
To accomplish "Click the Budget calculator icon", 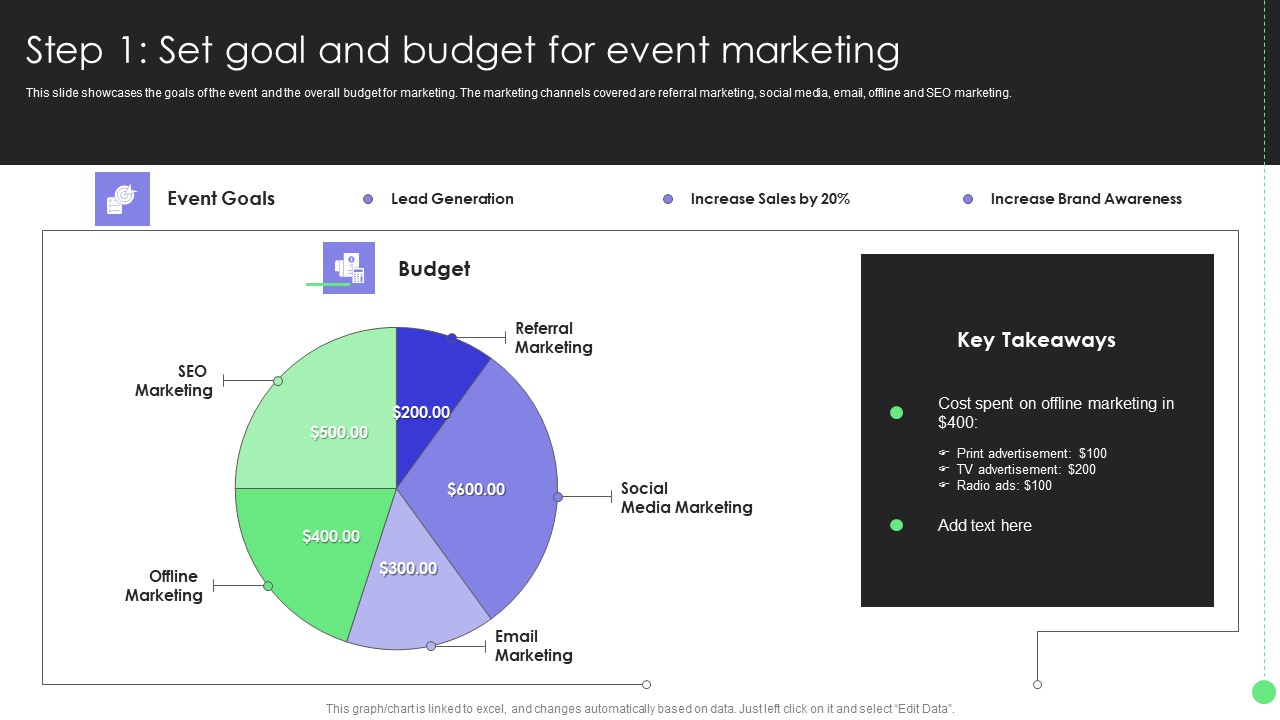I will point(349,268).
